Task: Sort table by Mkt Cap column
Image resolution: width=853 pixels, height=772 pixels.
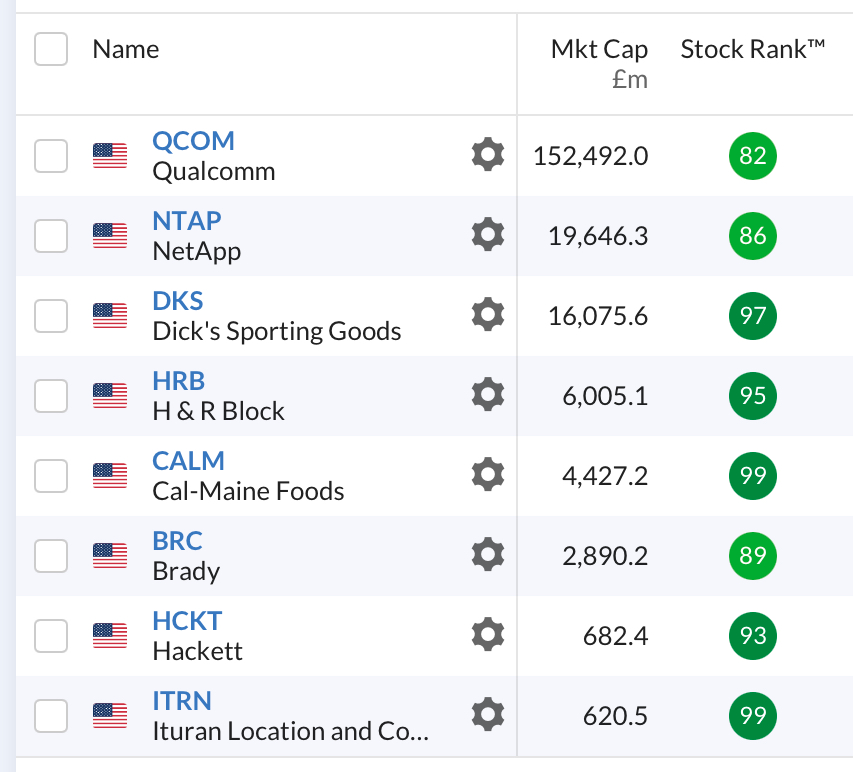Action: click(x=599, y=50)
